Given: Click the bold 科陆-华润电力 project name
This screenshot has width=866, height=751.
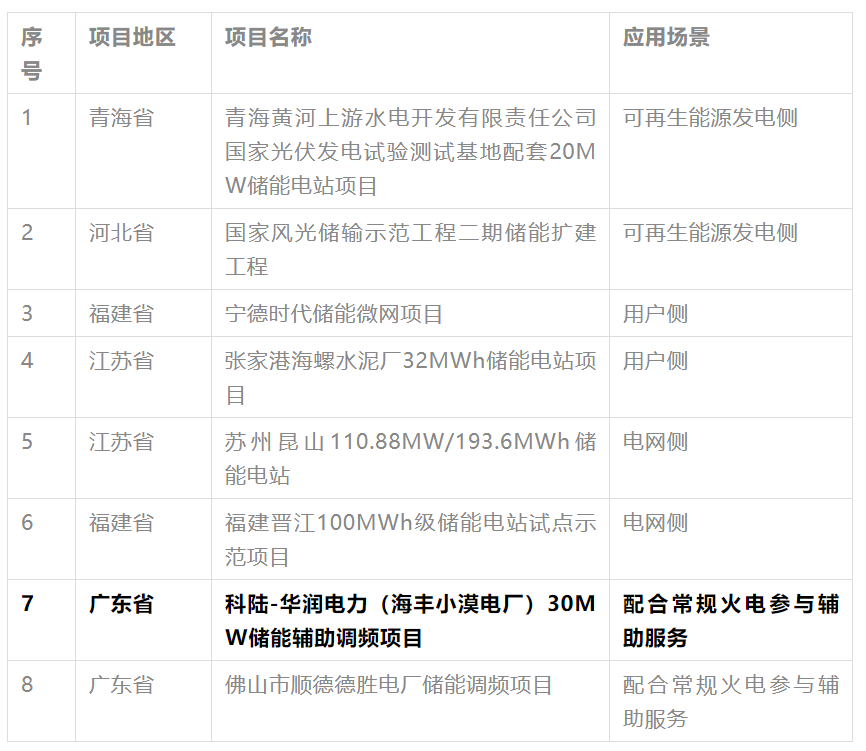Looking at the screenshot, I should point(410,620).
